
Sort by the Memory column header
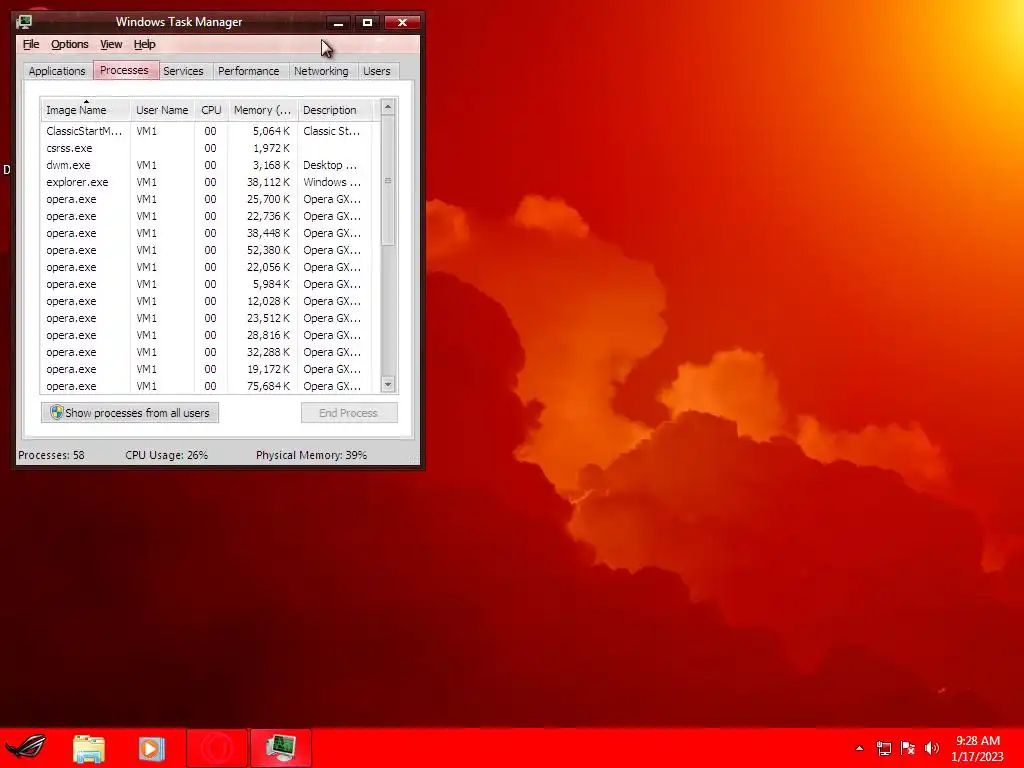tap(263, 110)
